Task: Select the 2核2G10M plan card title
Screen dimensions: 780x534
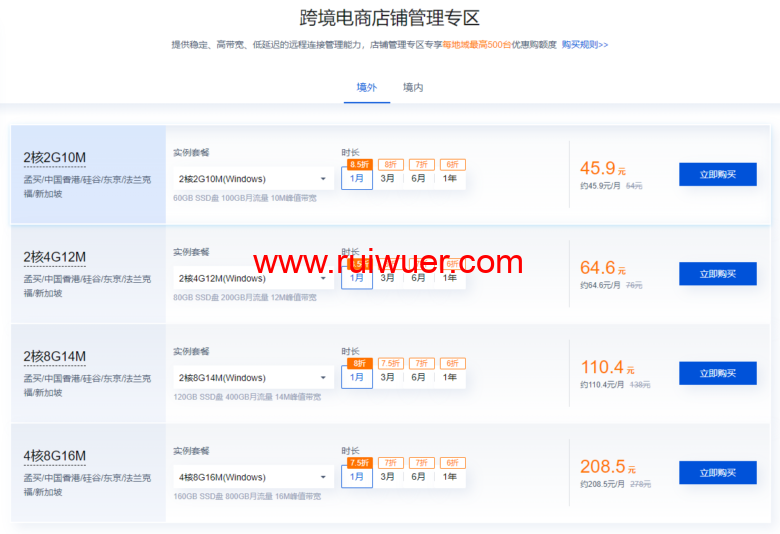Action: [55, 157]
